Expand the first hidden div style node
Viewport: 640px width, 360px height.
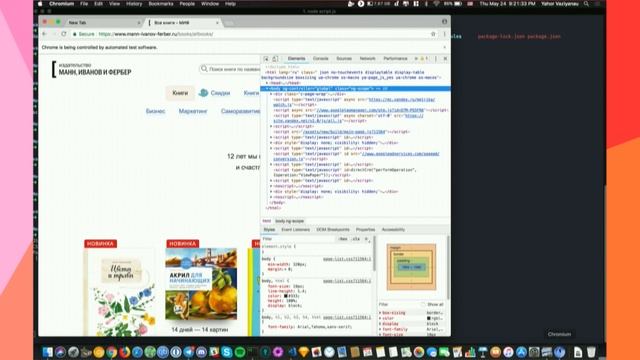pos(271,143)
